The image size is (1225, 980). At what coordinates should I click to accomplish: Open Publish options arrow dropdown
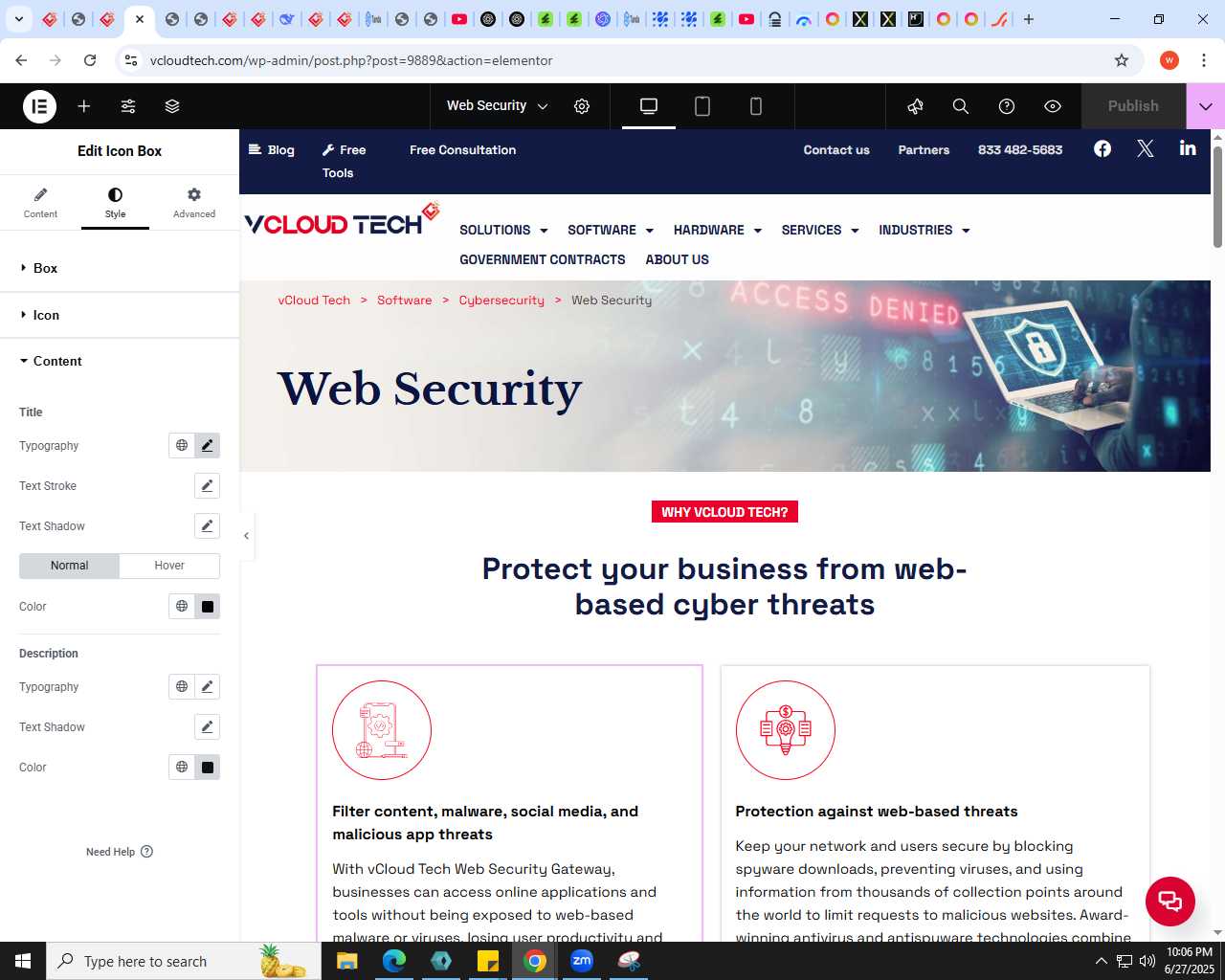1206,106
